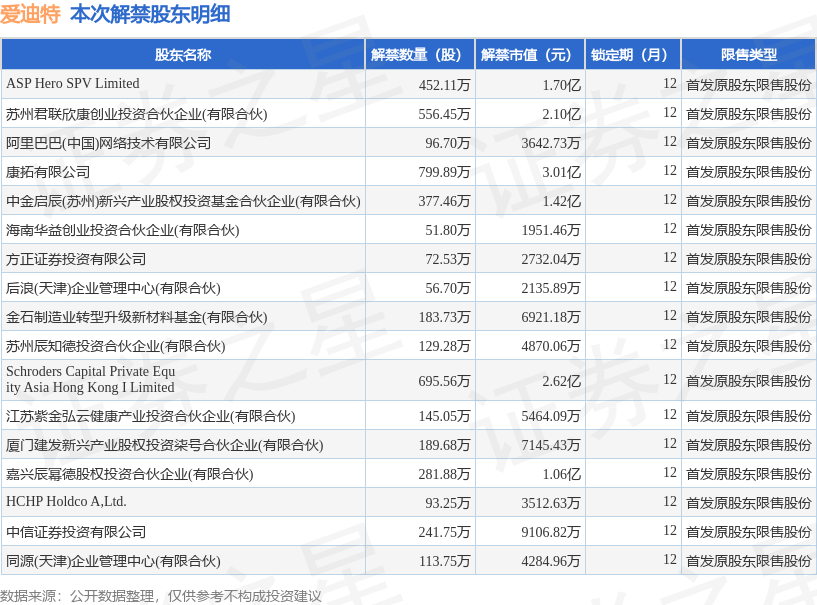Click the 股东名称 column header

tap(183, 54)
